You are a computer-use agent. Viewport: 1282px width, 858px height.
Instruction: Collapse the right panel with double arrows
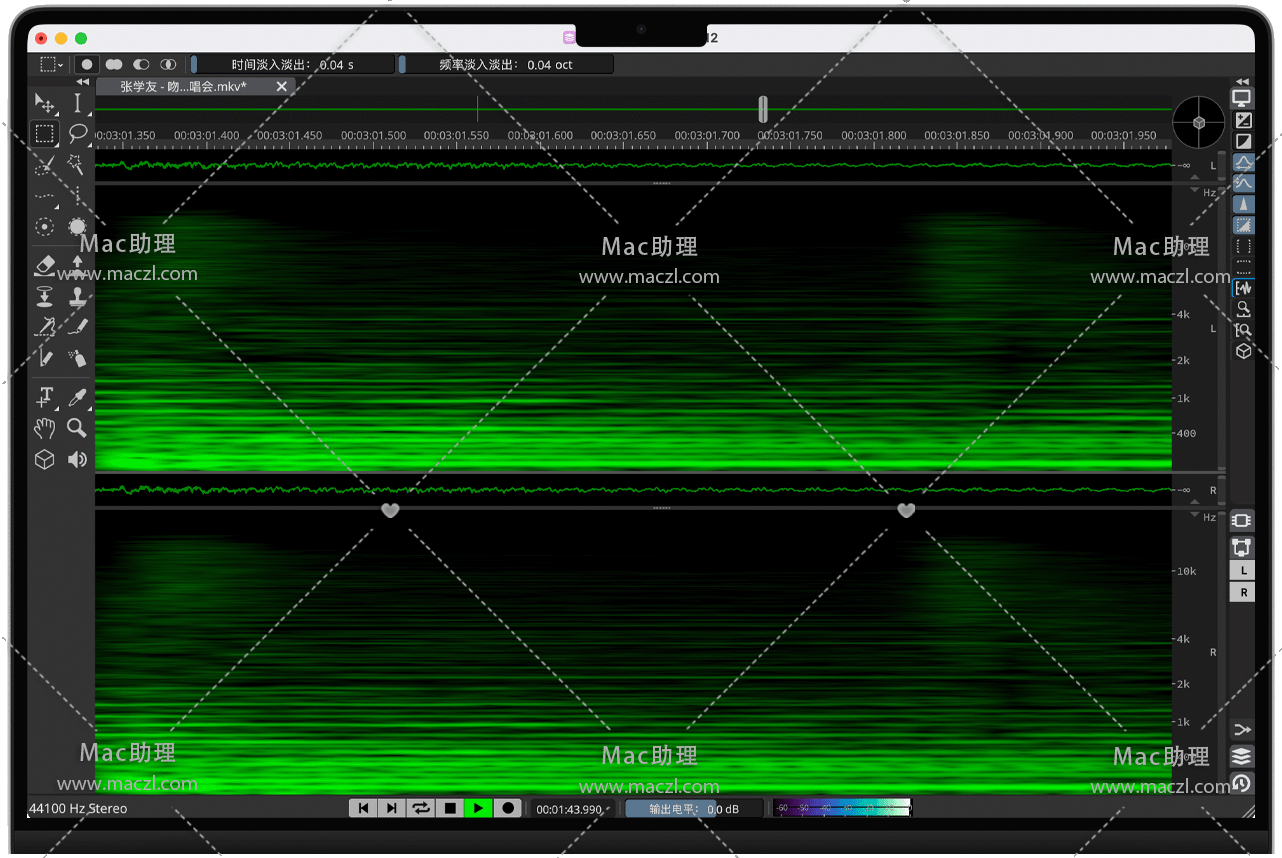click(x=1242, y=82)
